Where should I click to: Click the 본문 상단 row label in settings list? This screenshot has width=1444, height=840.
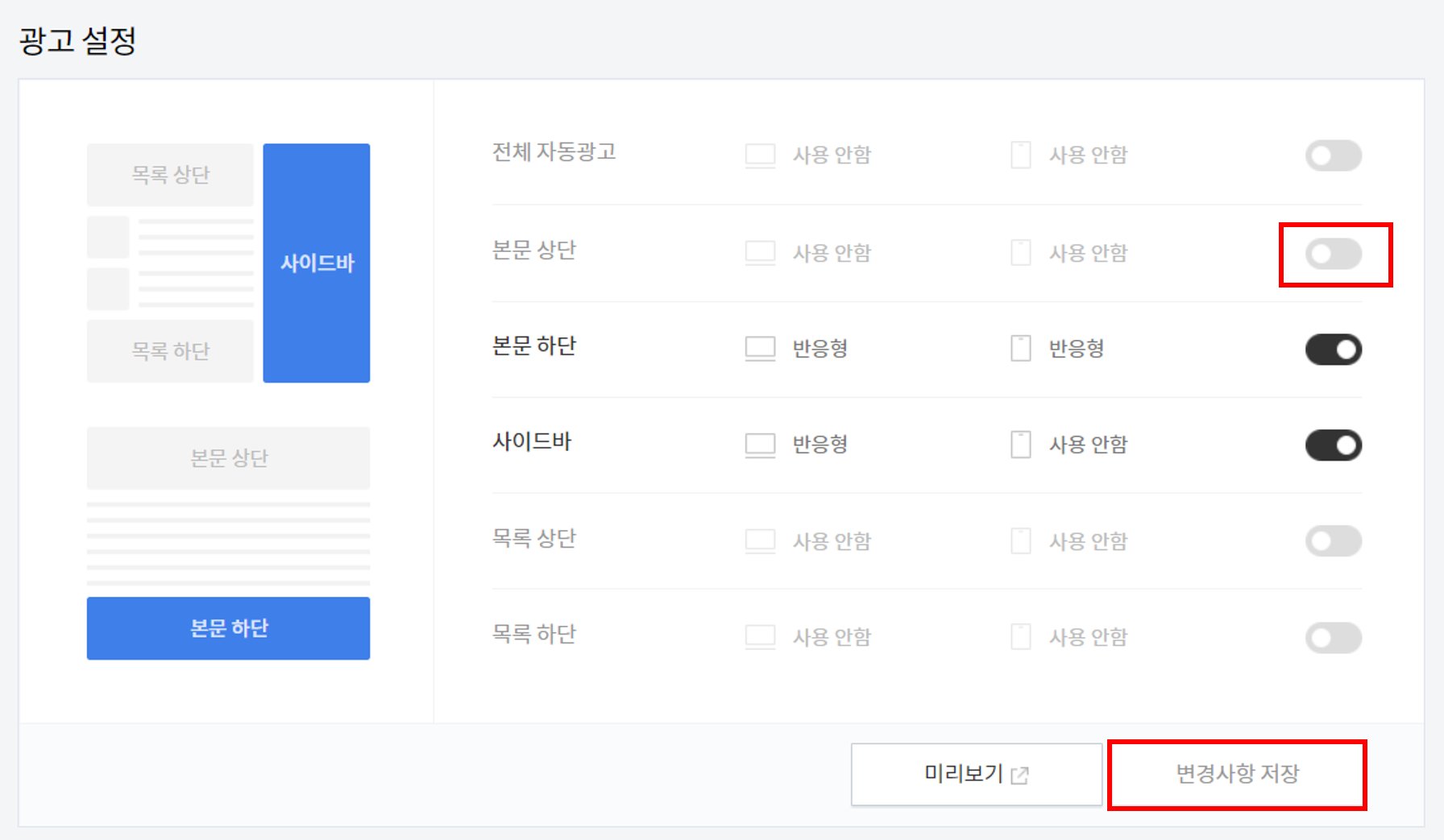coord(534,250)
